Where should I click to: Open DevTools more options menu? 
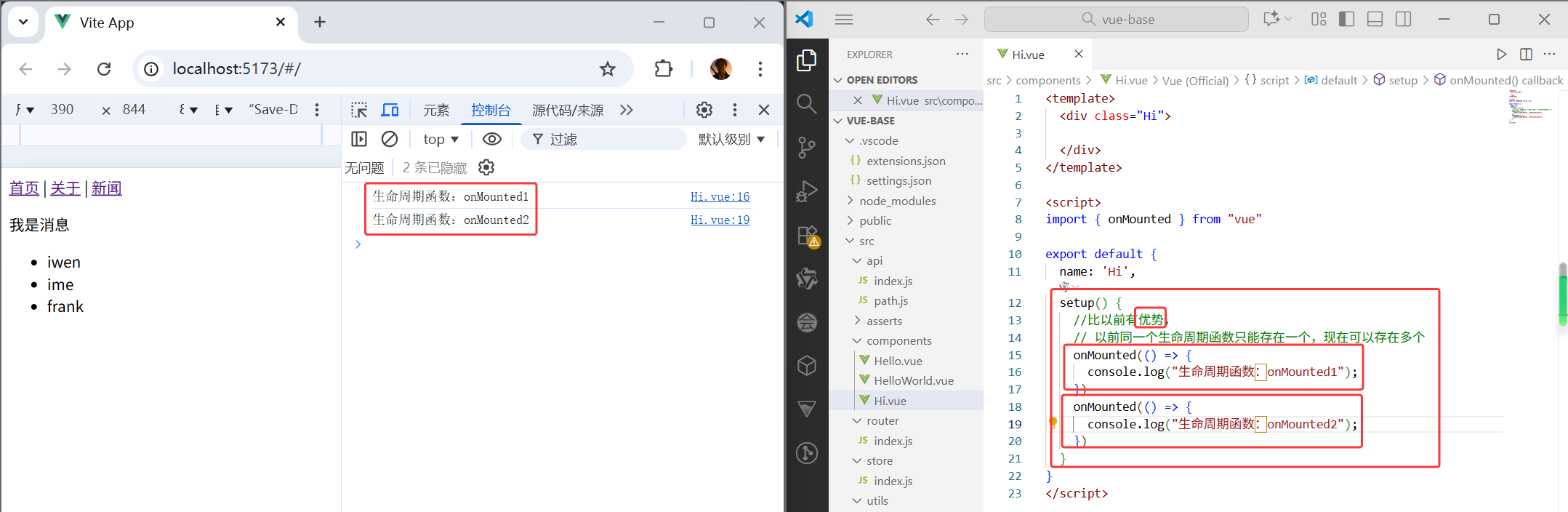735,110
